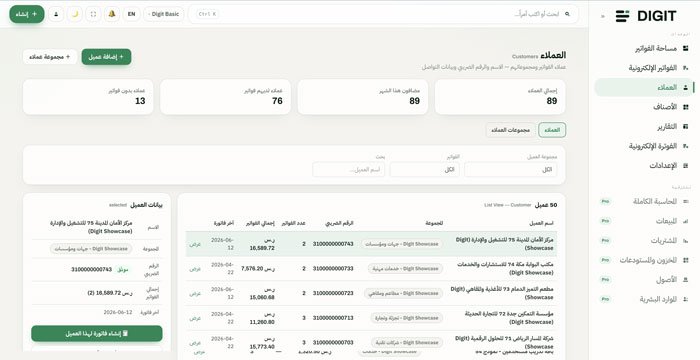Open الأصول (assets) sidebar icon
Image resolution: width=700 pixels, height=360 pixels.
(686, 280)
